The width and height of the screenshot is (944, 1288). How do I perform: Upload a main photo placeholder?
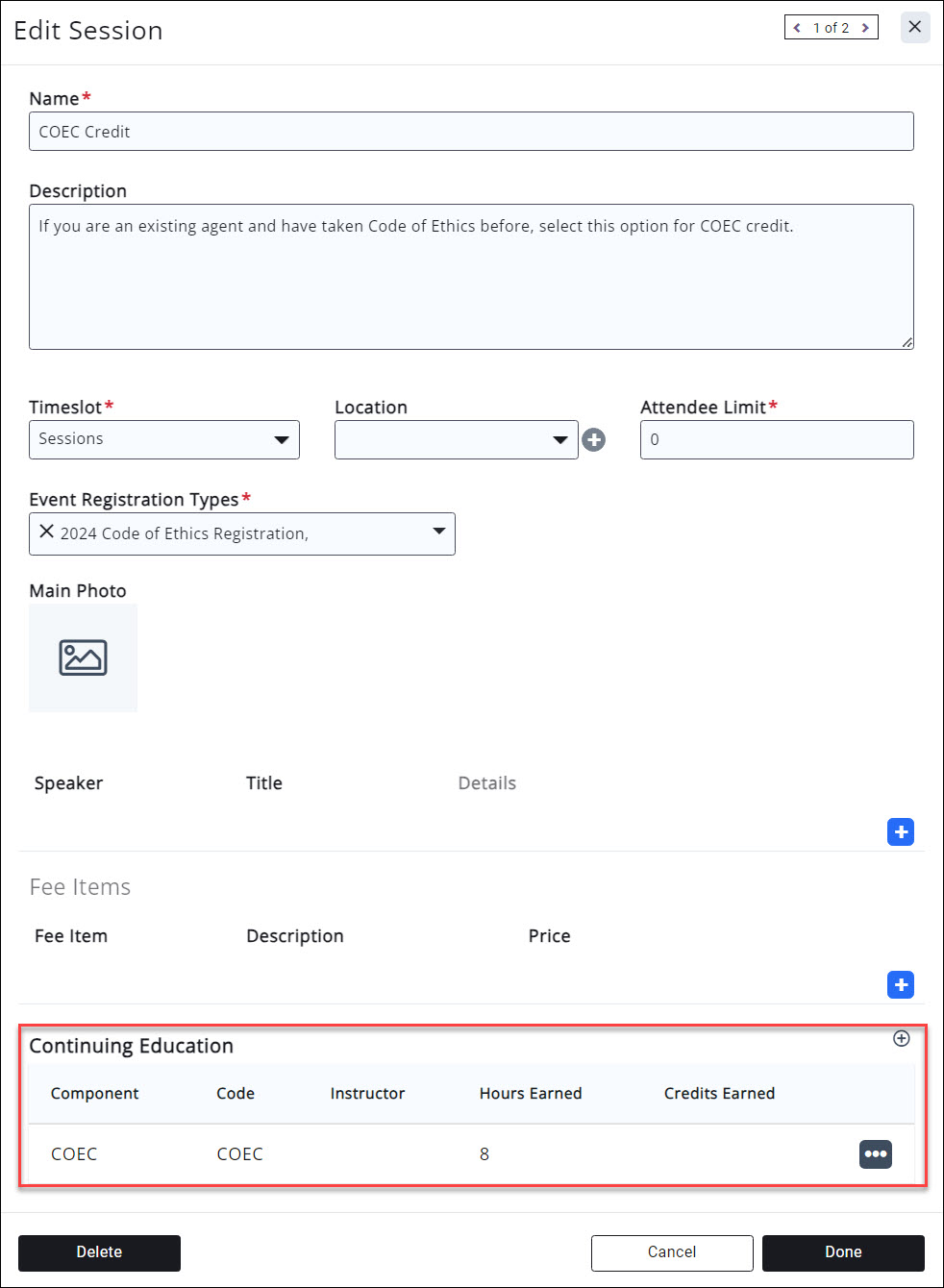pos(84,658)
